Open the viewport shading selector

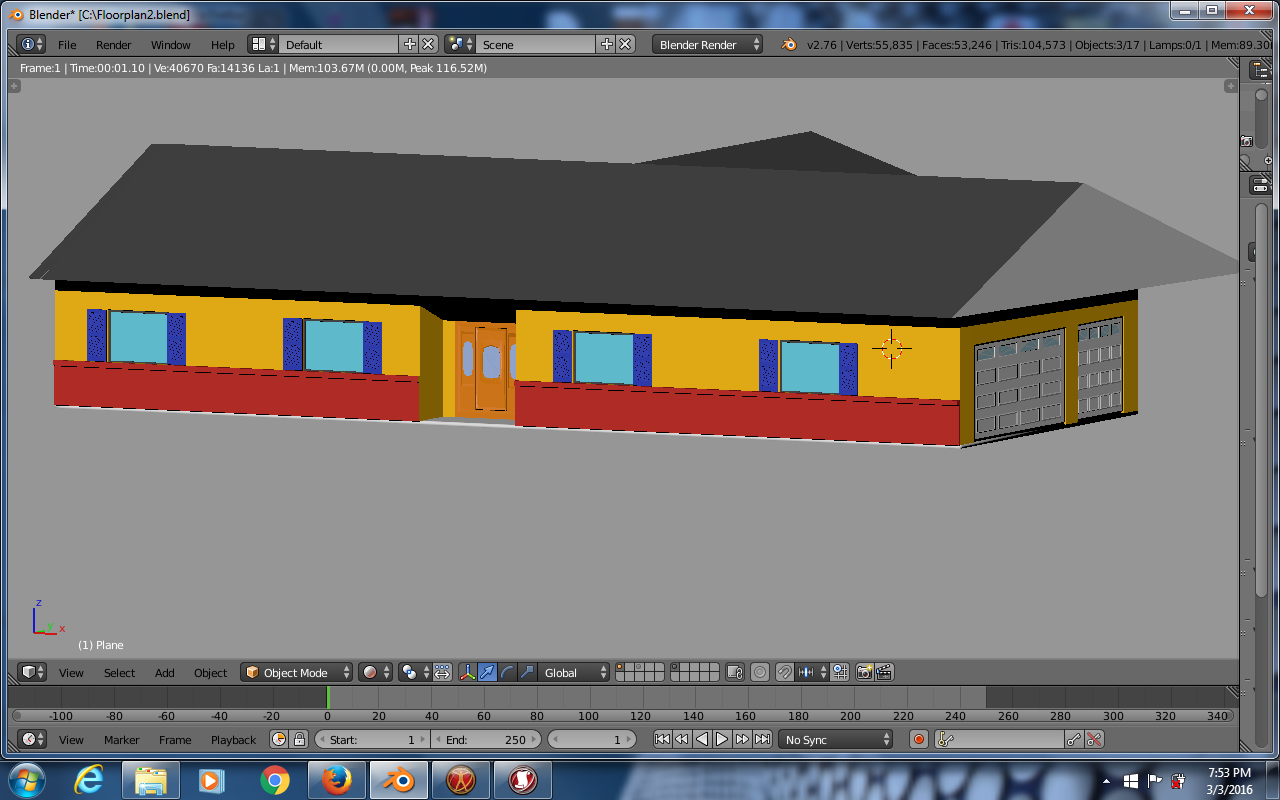click(377, 672)
